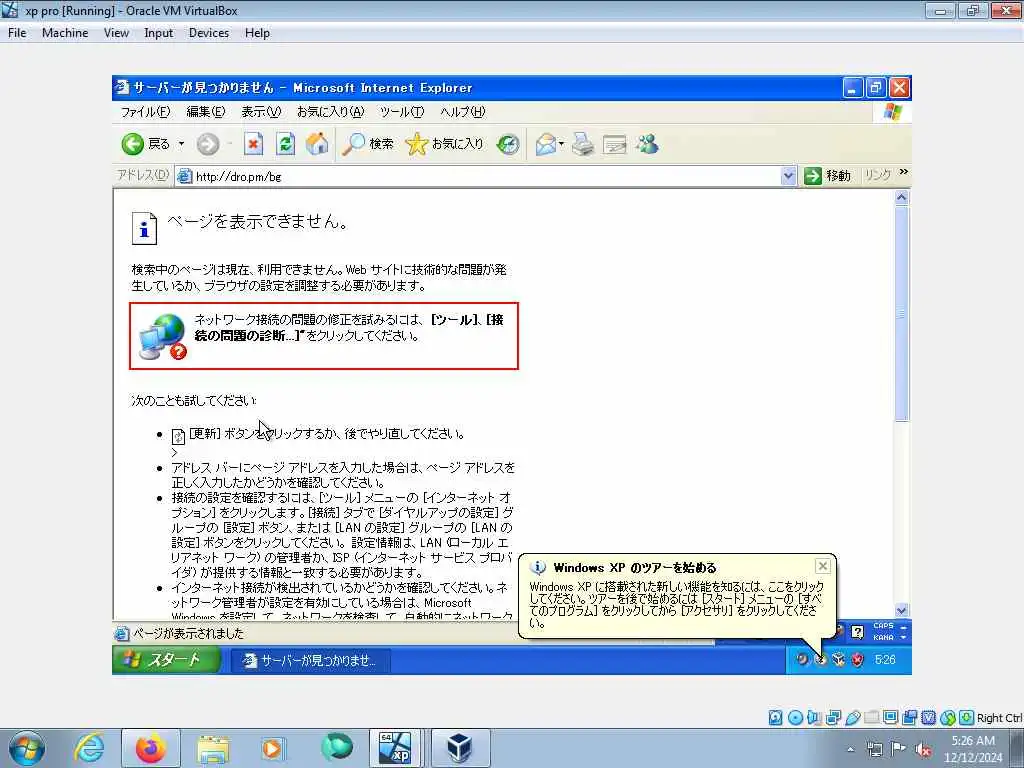Click the Windows 7 Start orb
This screenshot has width=1024, height=768.
tap(27, 749)
